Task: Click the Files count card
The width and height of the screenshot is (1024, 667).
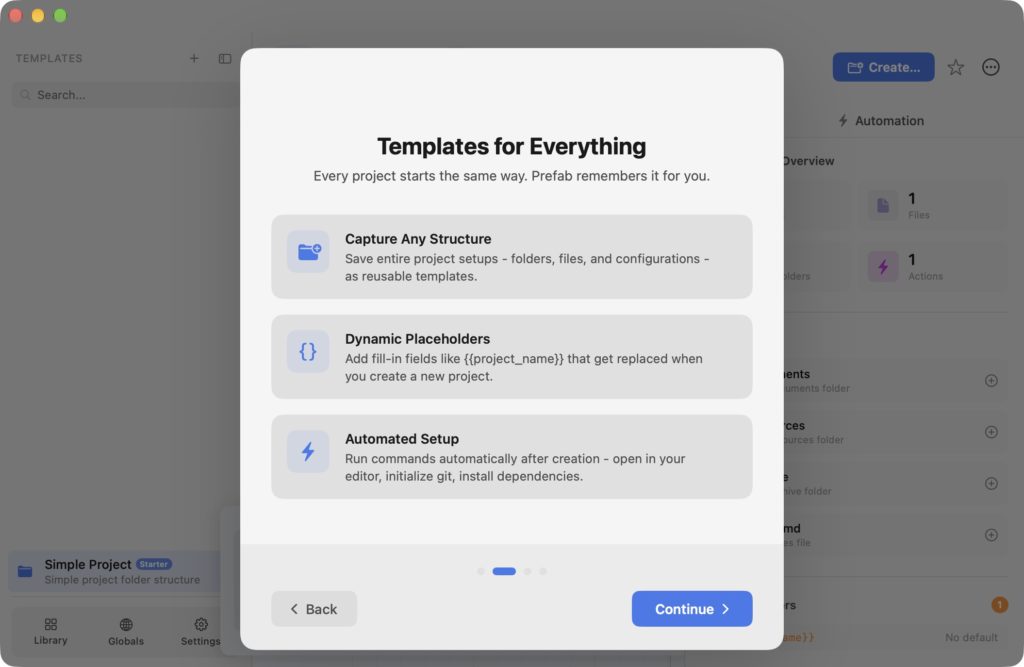Action: pyautogui.click(x=934, y=206)
